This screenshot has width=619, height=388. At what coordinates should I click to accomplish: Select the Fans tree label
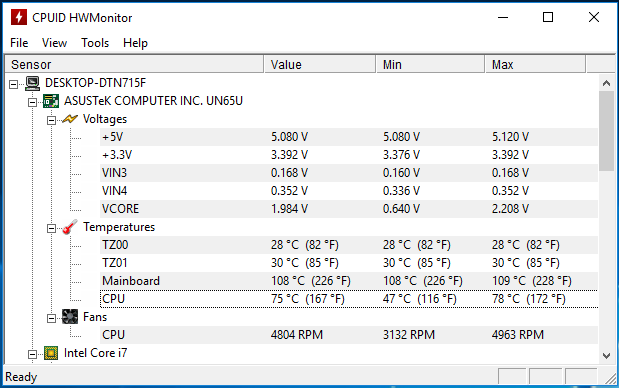(x=95, y=317)
